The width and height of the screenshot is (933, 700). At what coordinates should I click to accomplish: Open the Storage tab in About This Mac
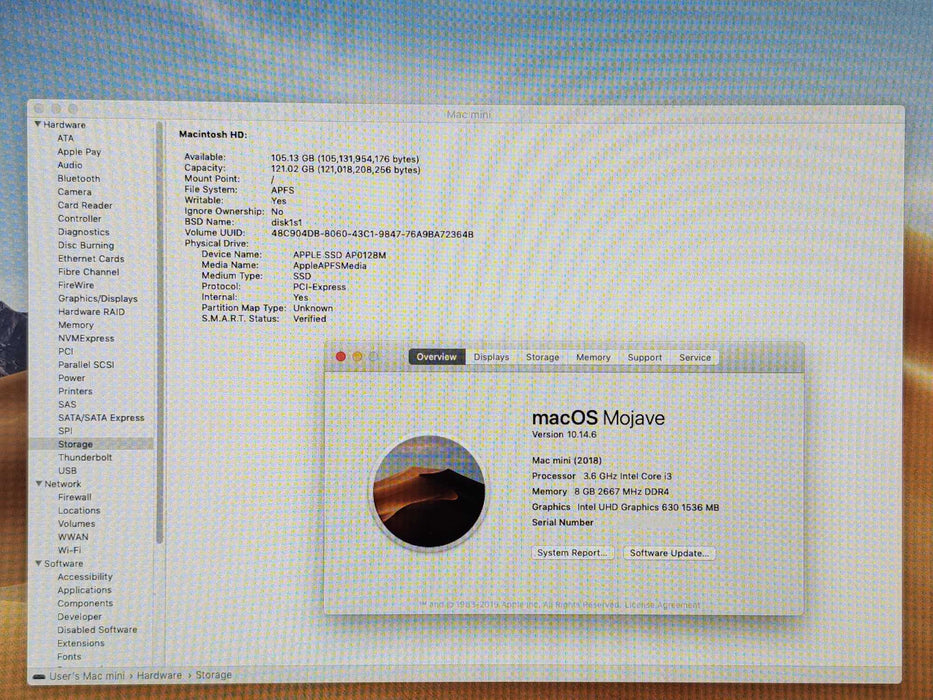pos(542,357)
